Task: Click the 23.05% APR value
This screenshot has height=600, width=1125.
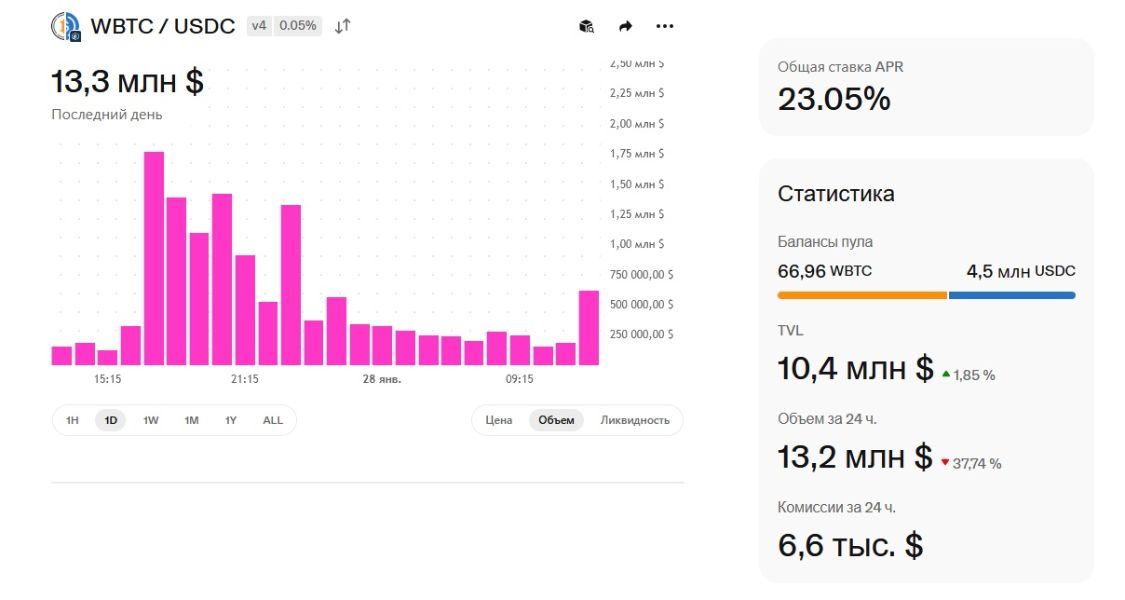Action: pyautogui.click(x=832, y=99)
